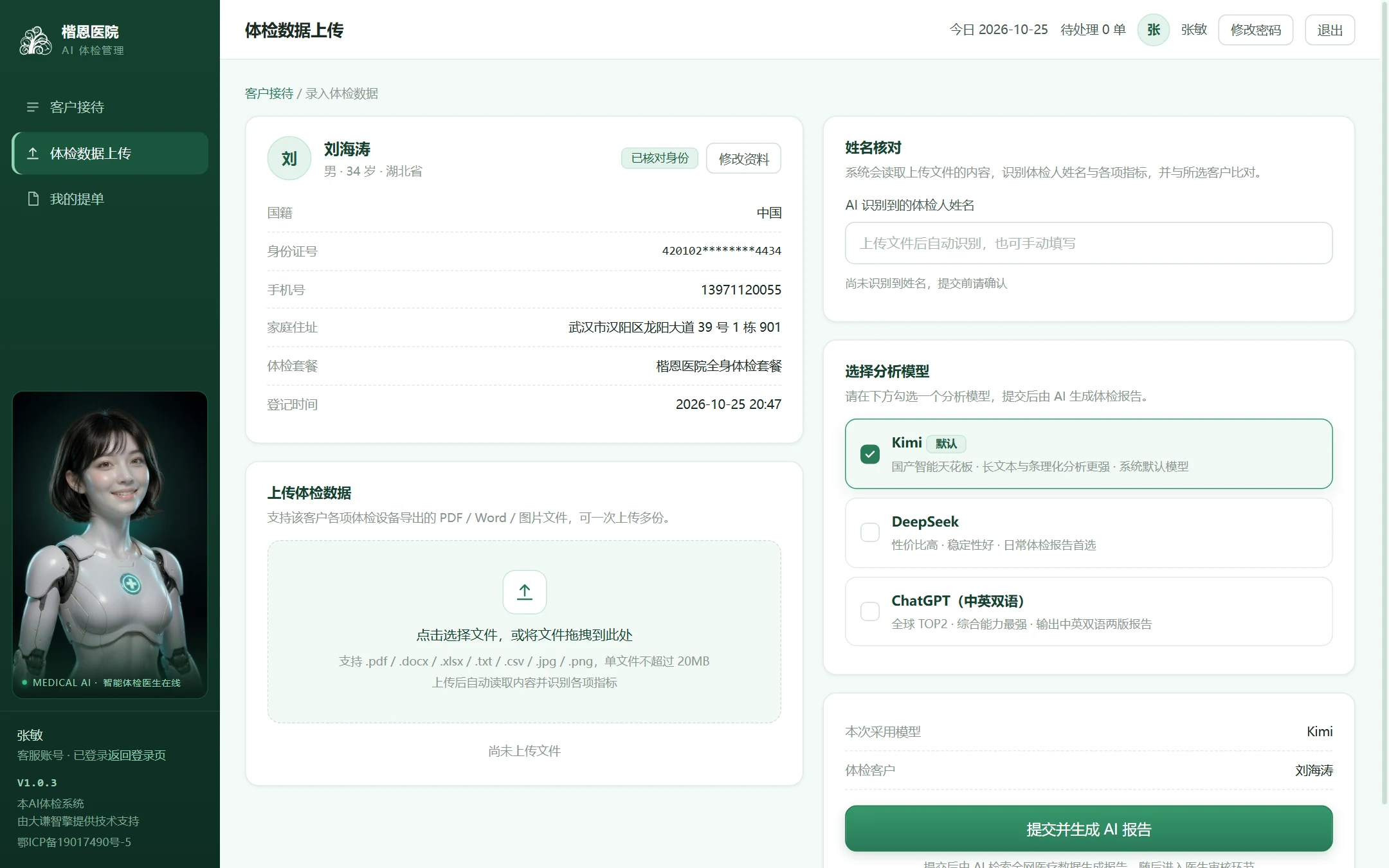The image size is (1389, 868).
Task: Check the Kimi model checkbox
Action: [x=869, y=454]
